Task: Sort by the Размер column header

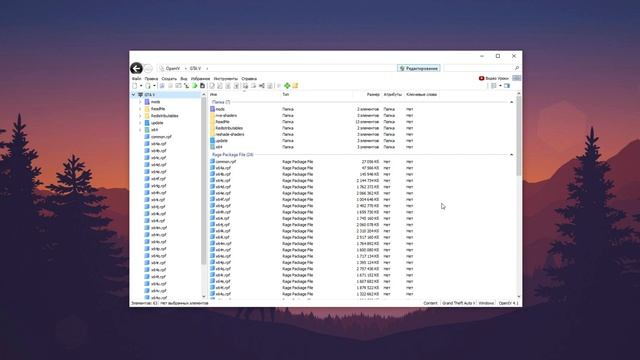Action: tap(373, 95)
